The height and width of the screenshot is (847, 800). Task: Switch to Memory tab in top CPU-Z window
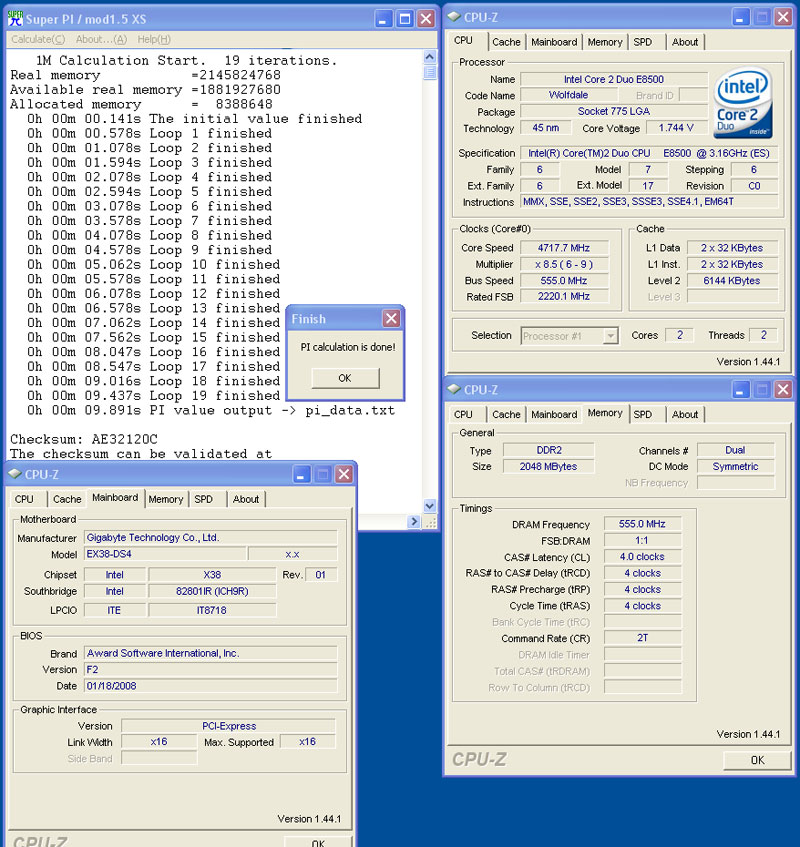click(604, 42)
